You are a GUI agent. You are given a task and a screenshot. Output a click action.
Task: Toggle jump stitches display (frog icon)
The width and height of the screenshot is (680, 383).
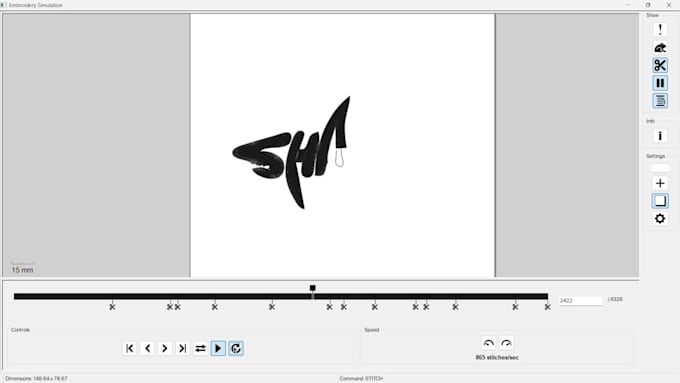[x=660, y=48]
